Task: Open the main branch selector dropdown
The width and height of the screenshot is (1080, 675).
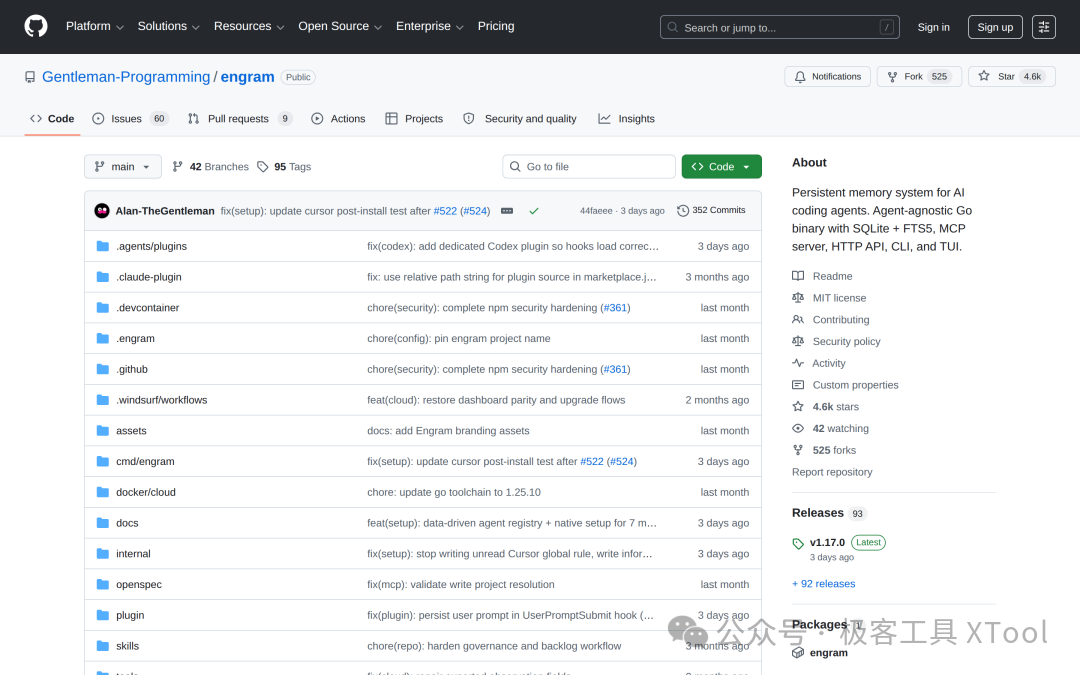Action: [123, 167]
